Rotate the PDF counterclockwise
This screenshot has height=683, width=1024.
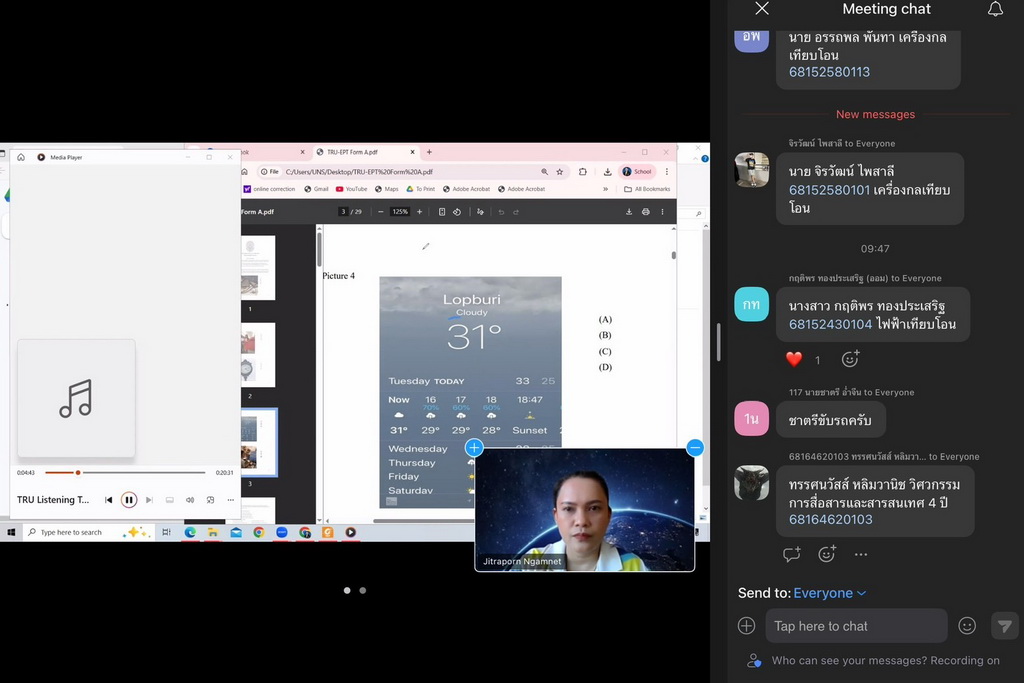click(457, 212)
